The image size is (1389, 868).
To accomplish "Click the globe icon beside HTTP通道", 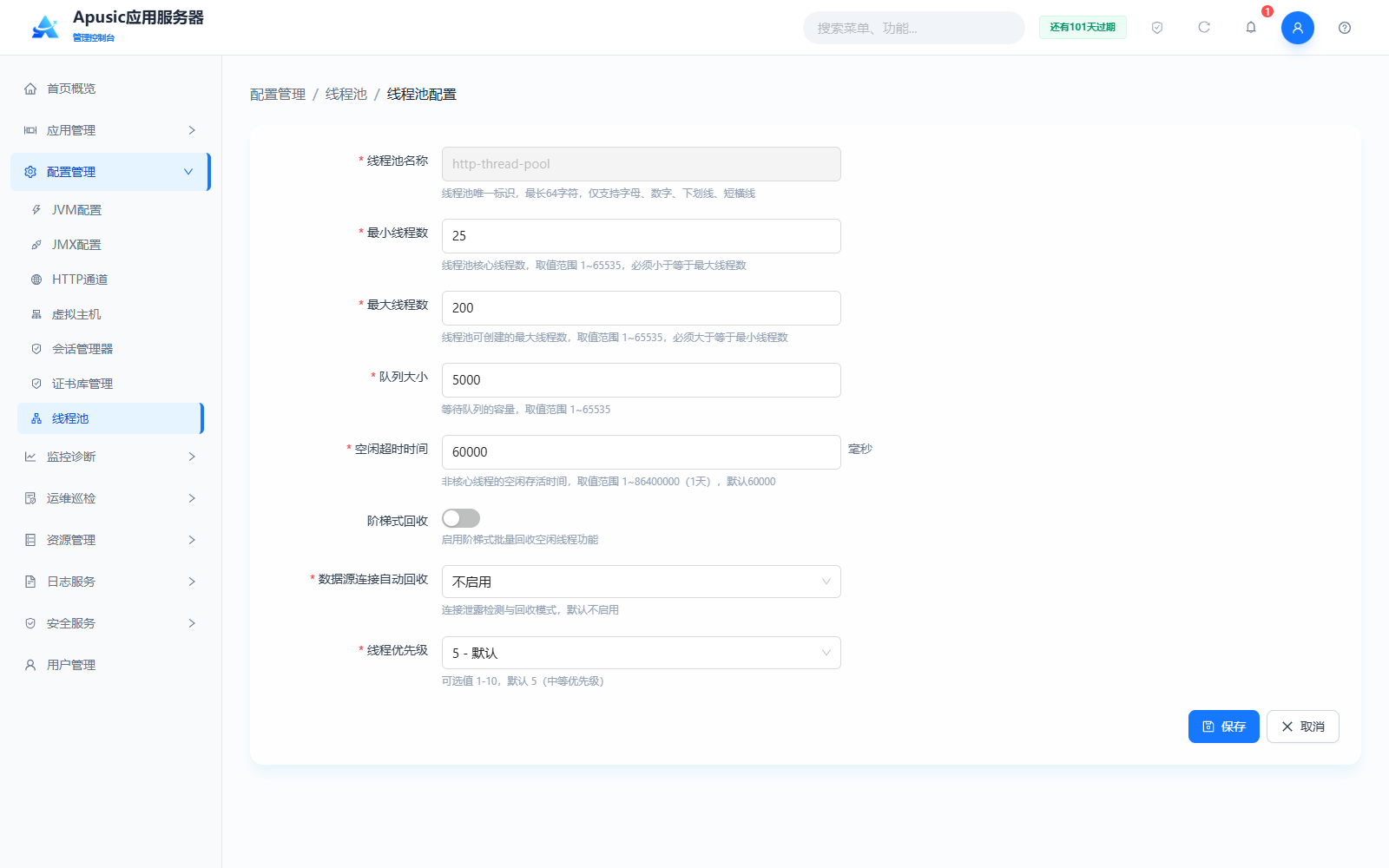I will click(36, 279).
